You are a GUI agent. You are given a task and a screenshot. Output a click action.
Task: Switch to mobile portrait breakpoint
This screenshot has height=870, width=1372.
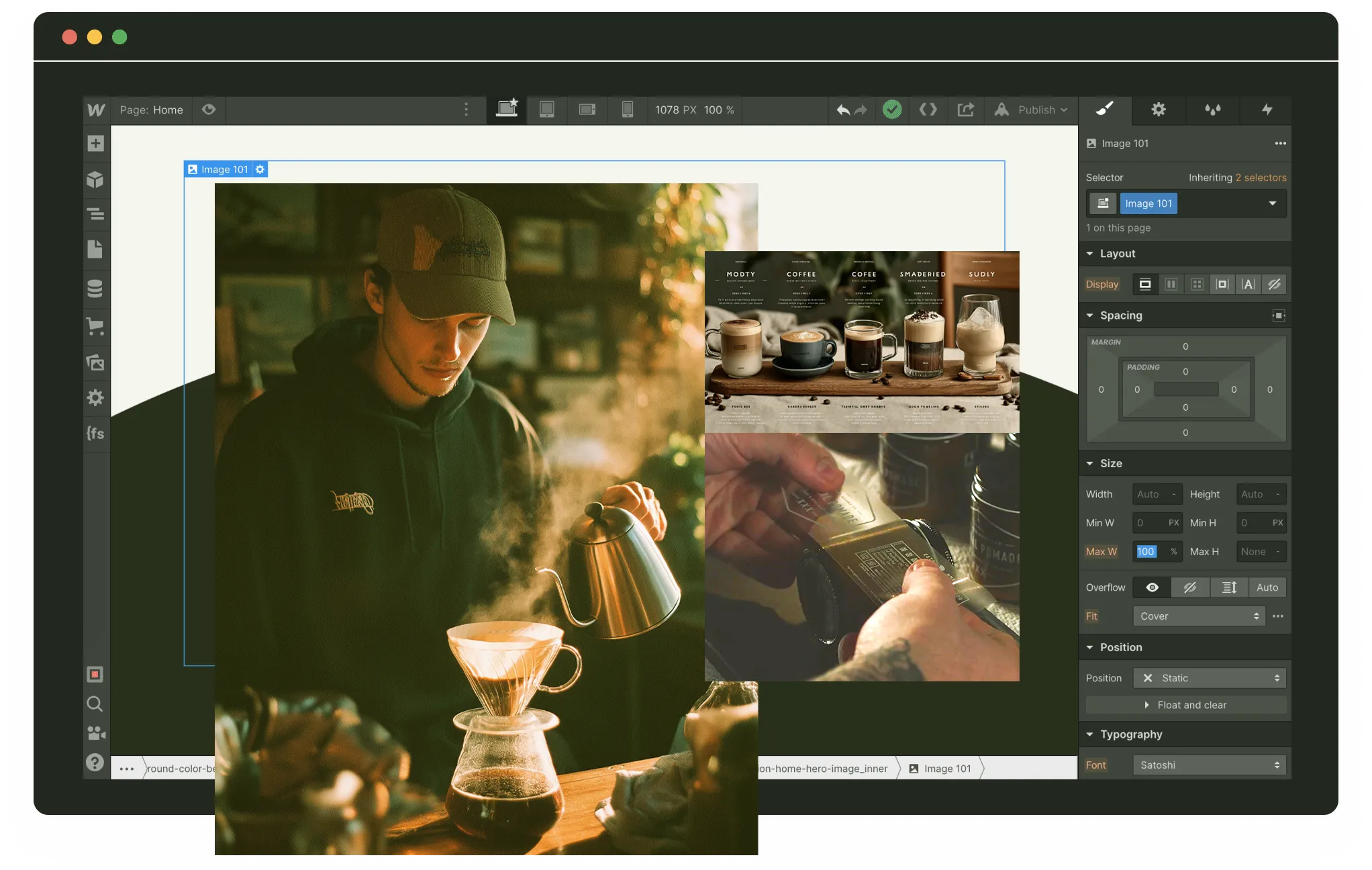tap(628, 109)
